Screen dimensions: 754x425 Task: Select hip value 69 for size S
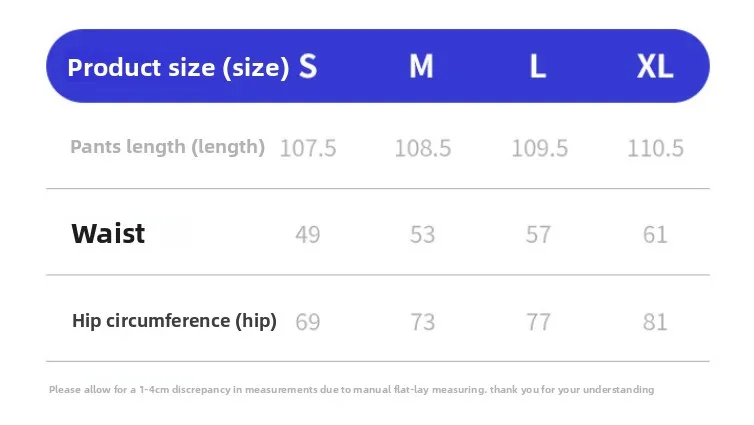pos(308,322)
